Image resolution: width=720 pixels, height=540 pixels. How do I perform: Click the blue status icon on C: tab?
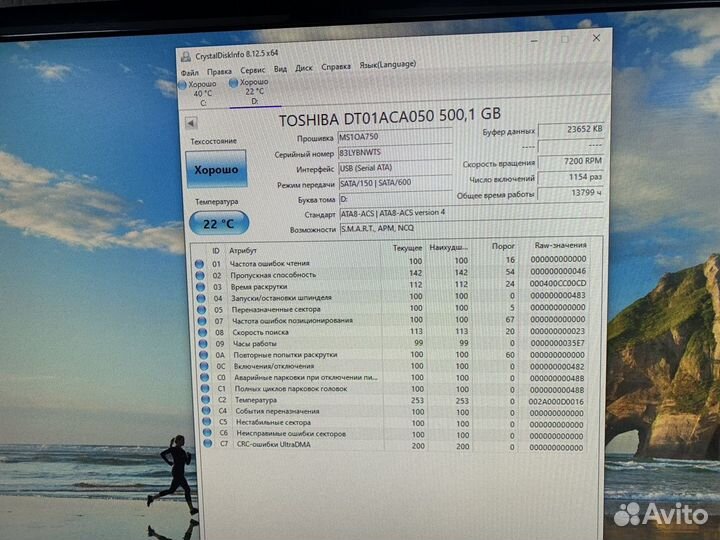pos(182,85)
